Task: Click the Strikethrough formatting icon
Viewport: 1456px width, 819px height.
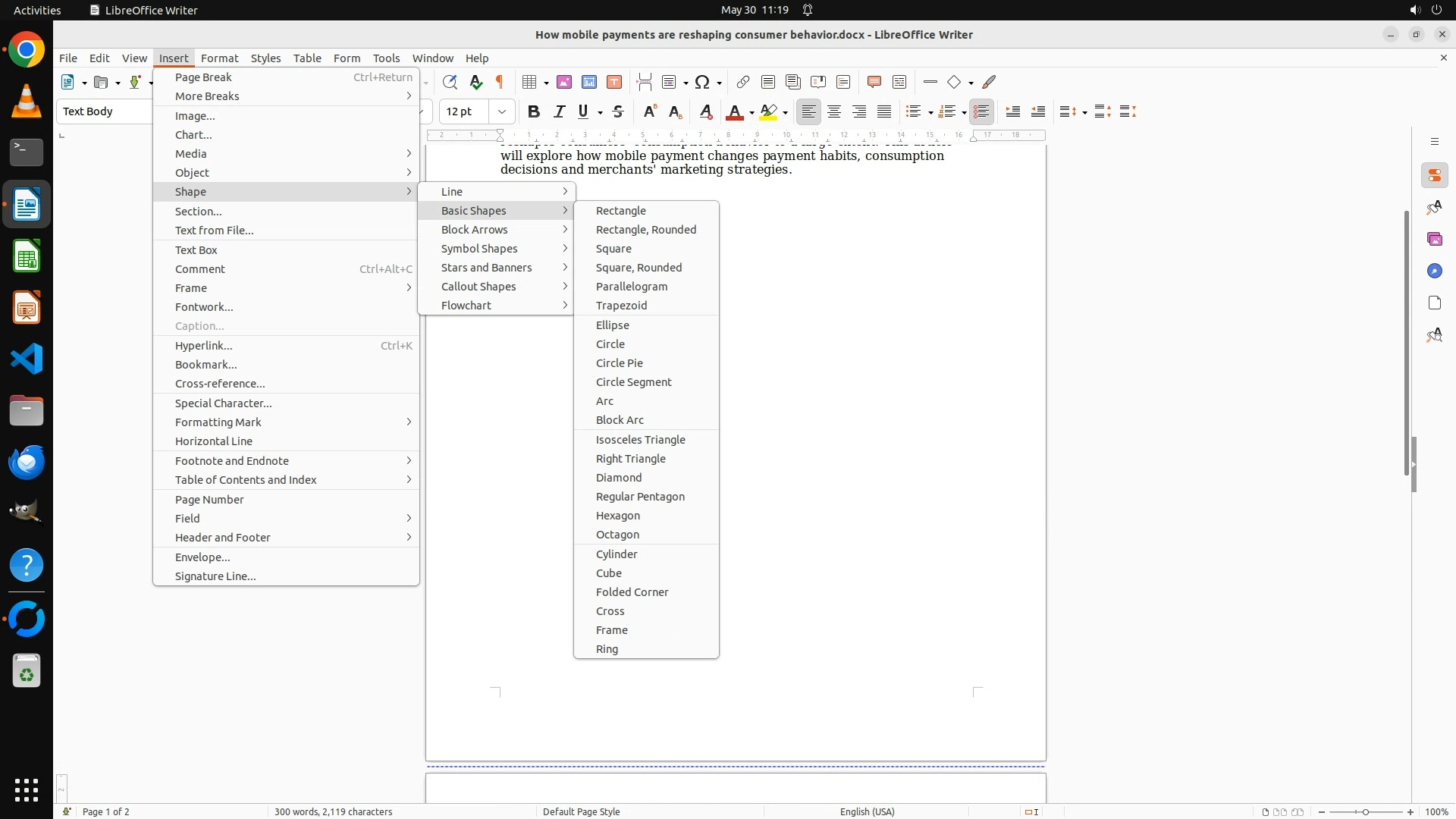Action: (618, 111)
